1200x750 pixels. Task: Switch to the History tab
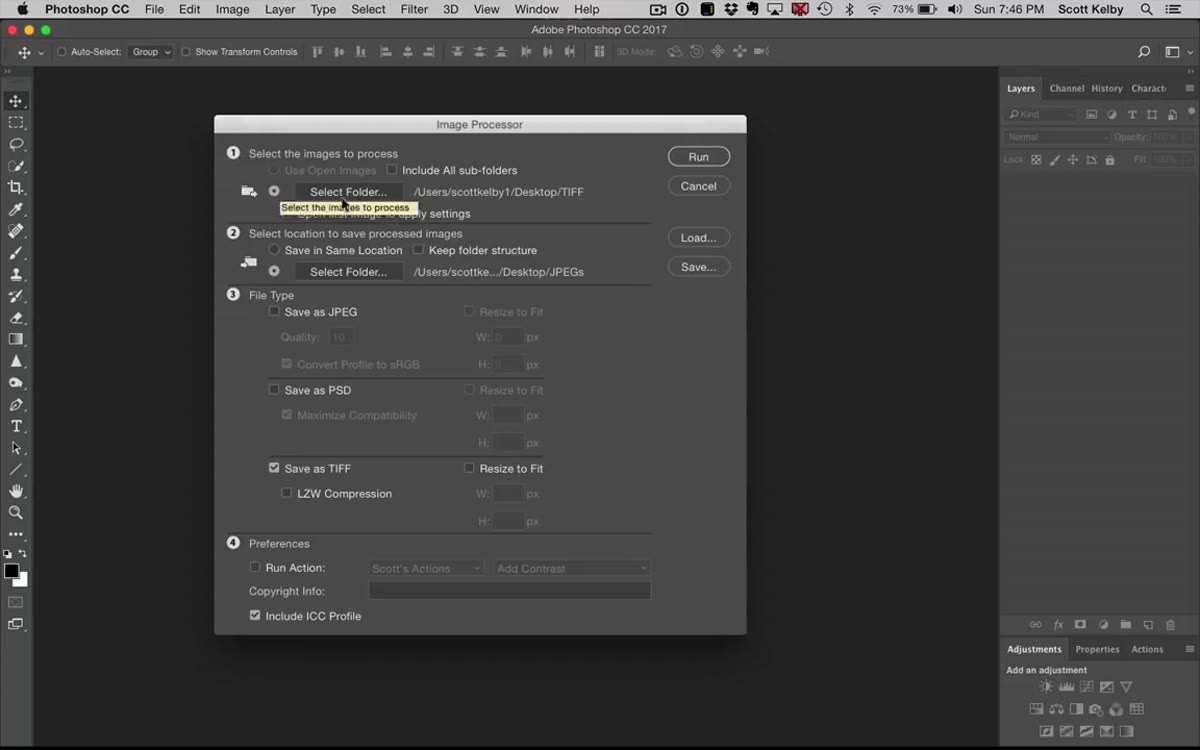(1107, 88)
